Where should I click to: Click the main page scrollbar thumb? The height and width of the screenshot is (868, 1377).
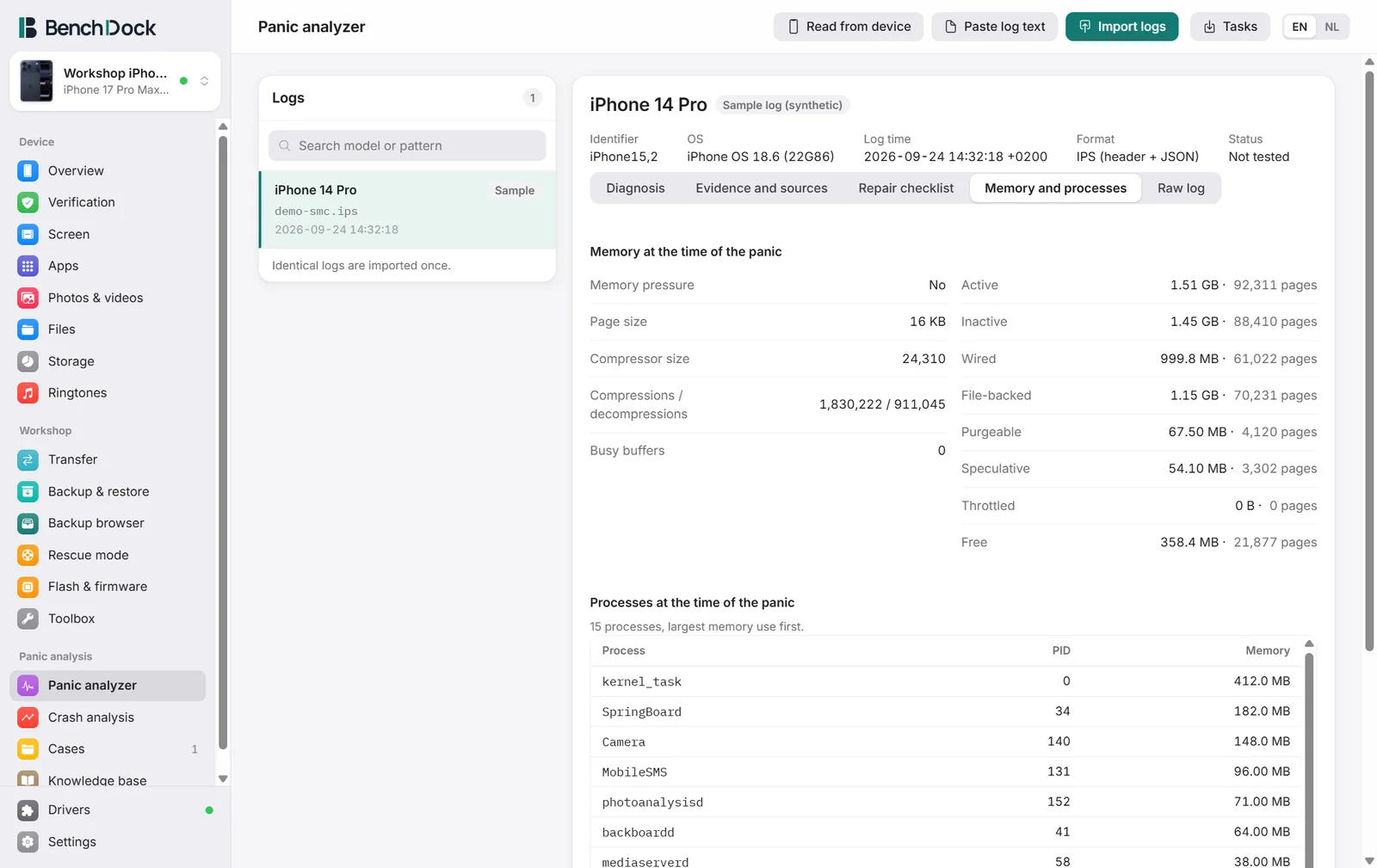coord(1369,361)
